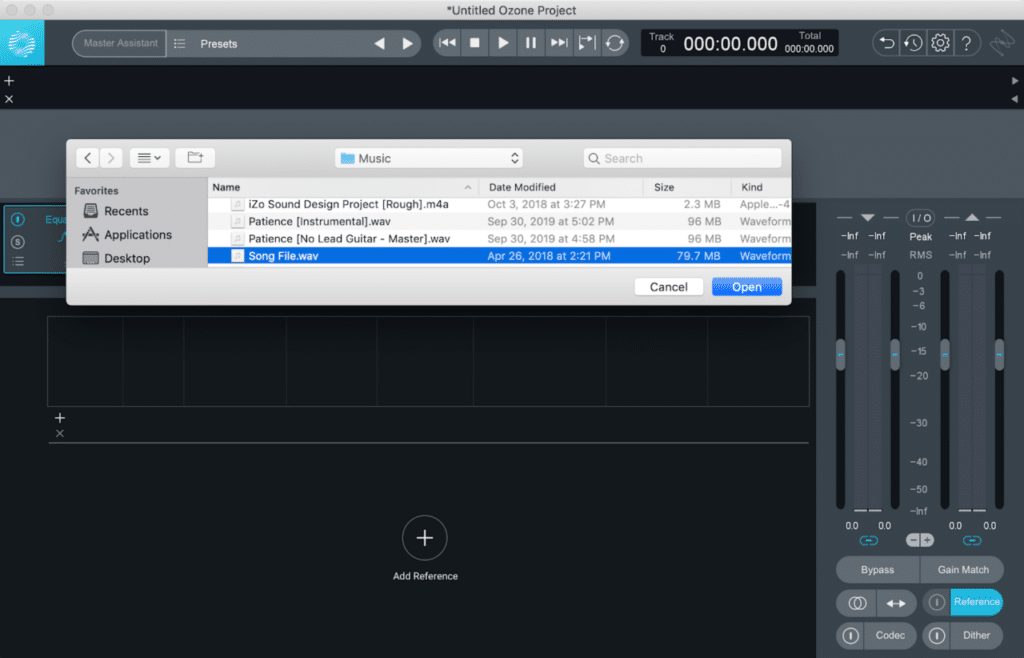
Task: Toggle the loop region icon
Action: (587, 43)
